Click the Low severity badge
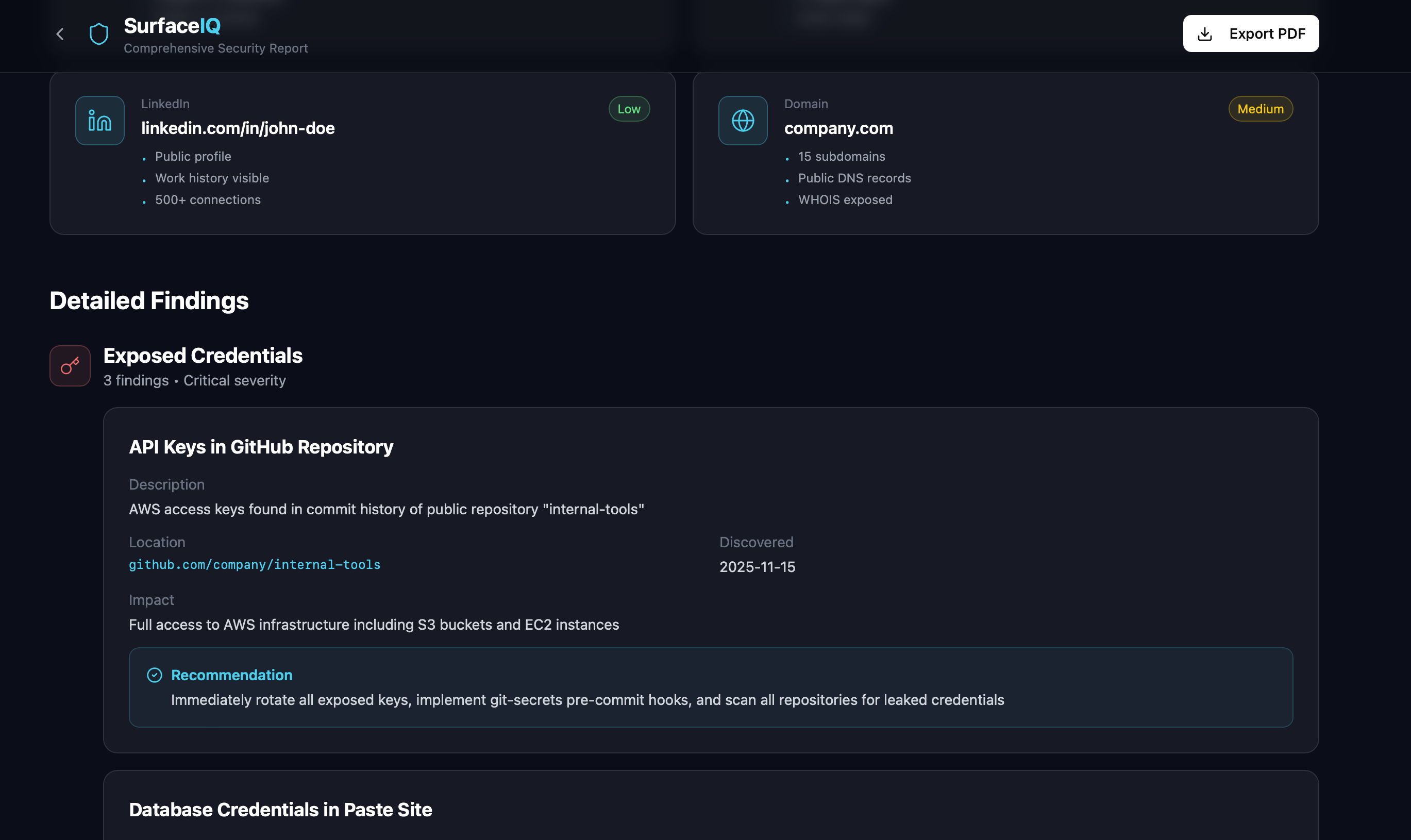The height and width of the screenshot is (840, 1411). 629,109
